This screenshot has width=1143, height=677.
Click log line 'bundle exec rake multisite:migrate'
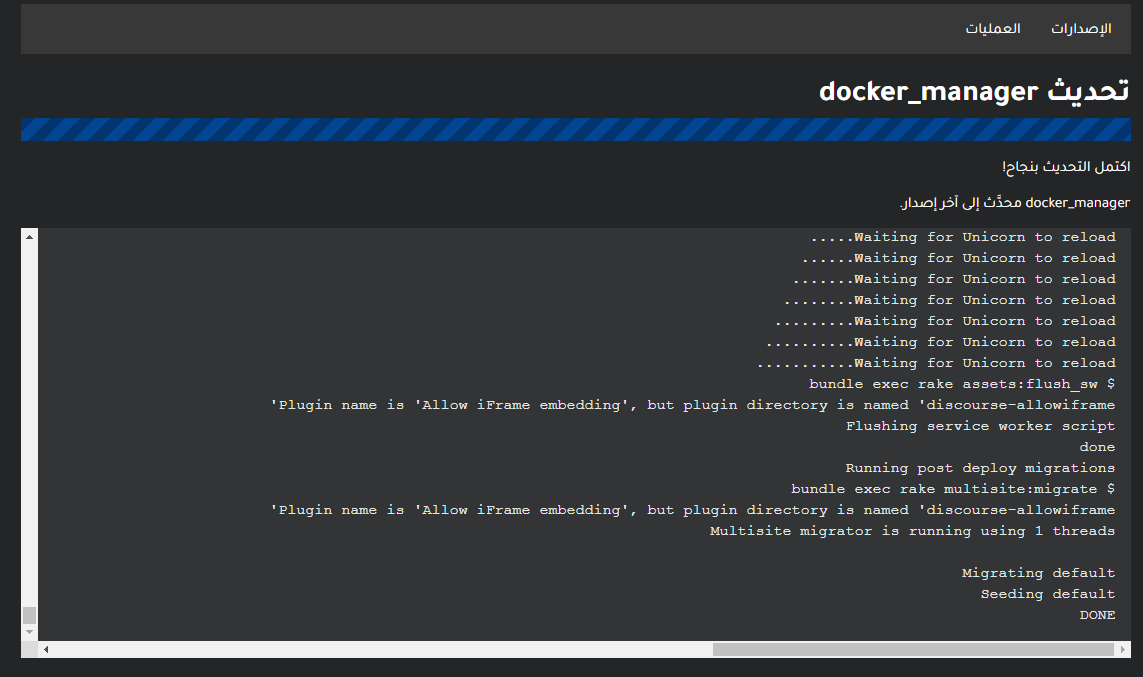coord(953,489)
